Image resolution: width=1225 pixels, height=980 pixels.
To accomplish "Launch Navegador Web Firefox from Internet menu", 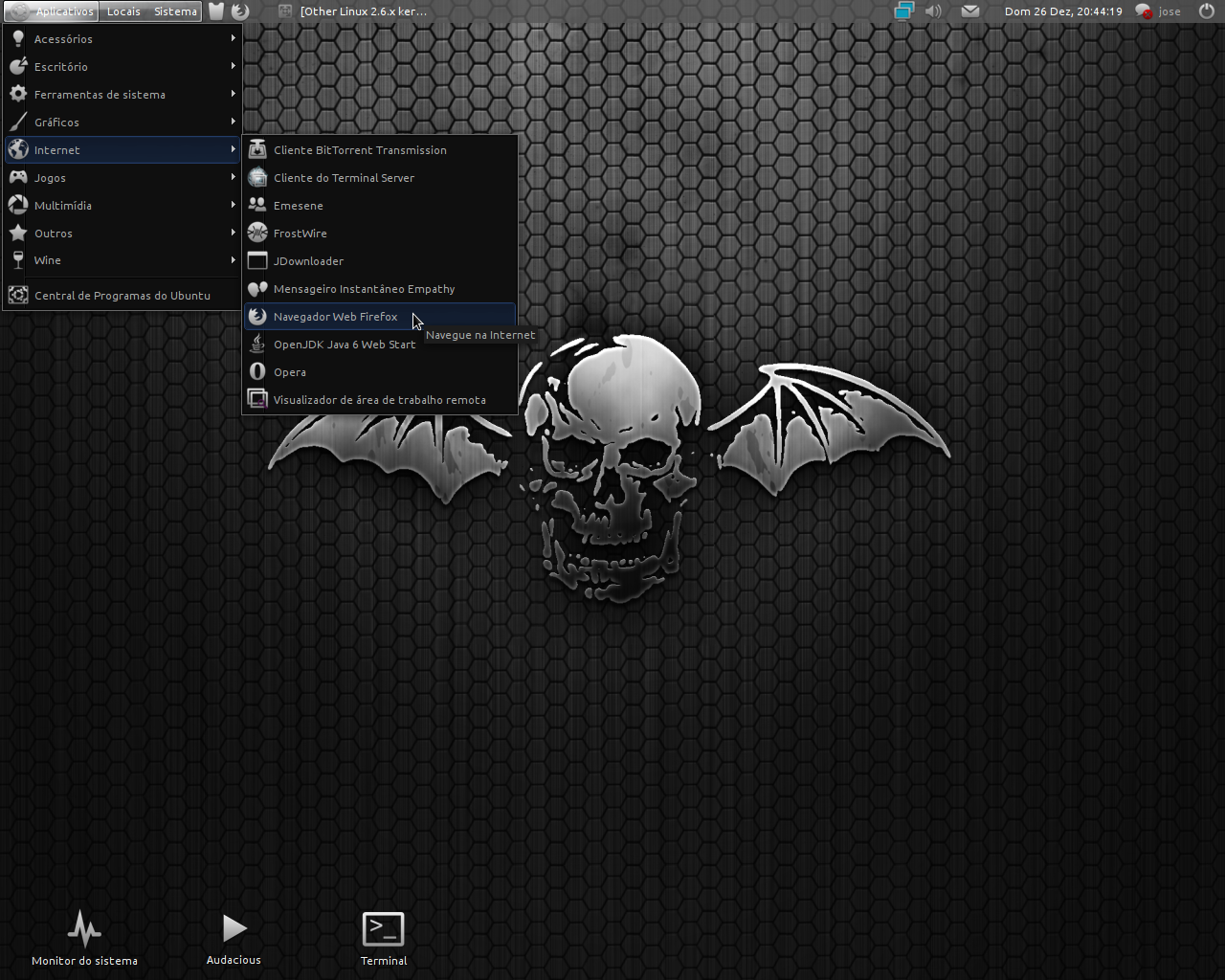I will coord(380,317).
